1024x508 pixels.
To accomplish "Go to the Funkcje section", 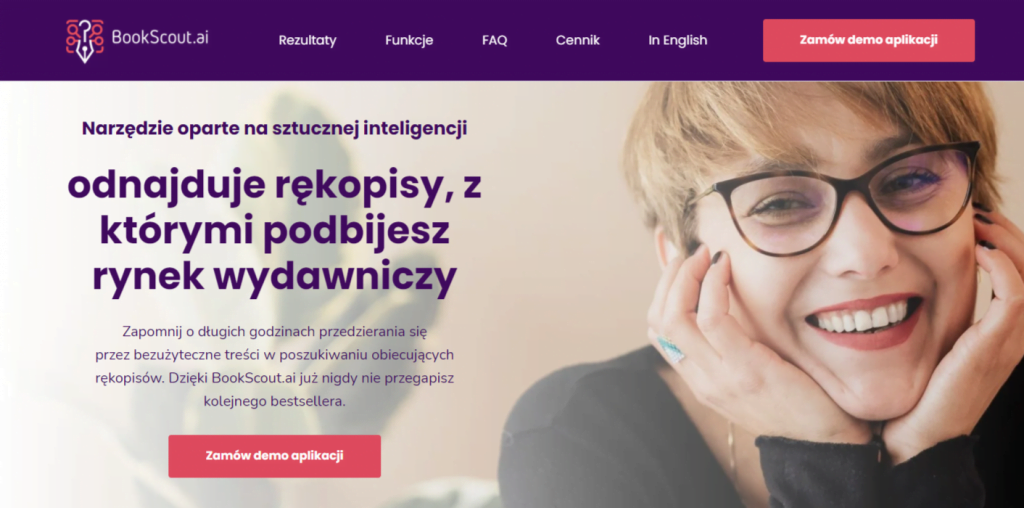I will pos(409,40).
